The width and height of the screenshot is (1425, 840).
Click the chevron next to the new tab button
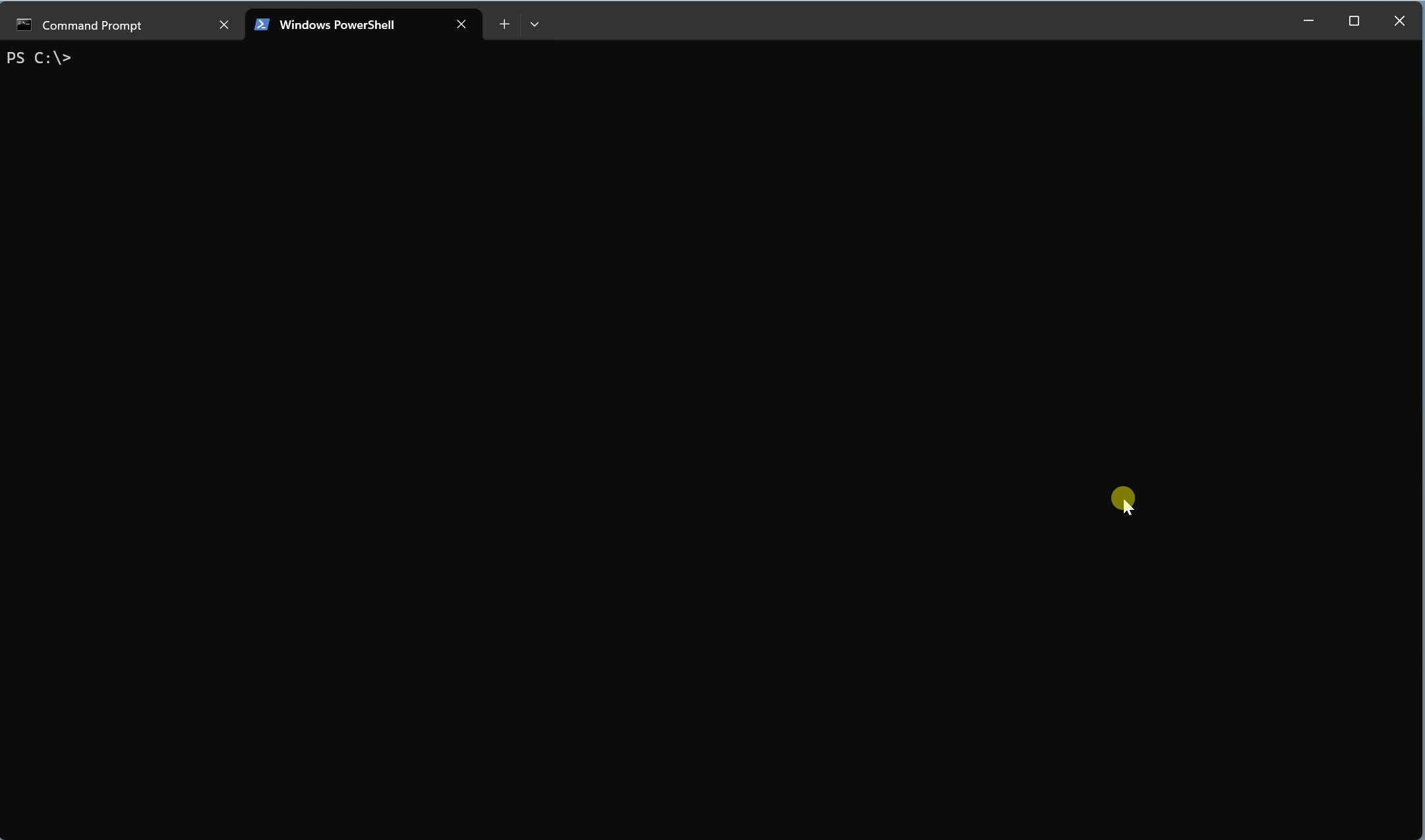pyautogui.click(x=534, y=24)
